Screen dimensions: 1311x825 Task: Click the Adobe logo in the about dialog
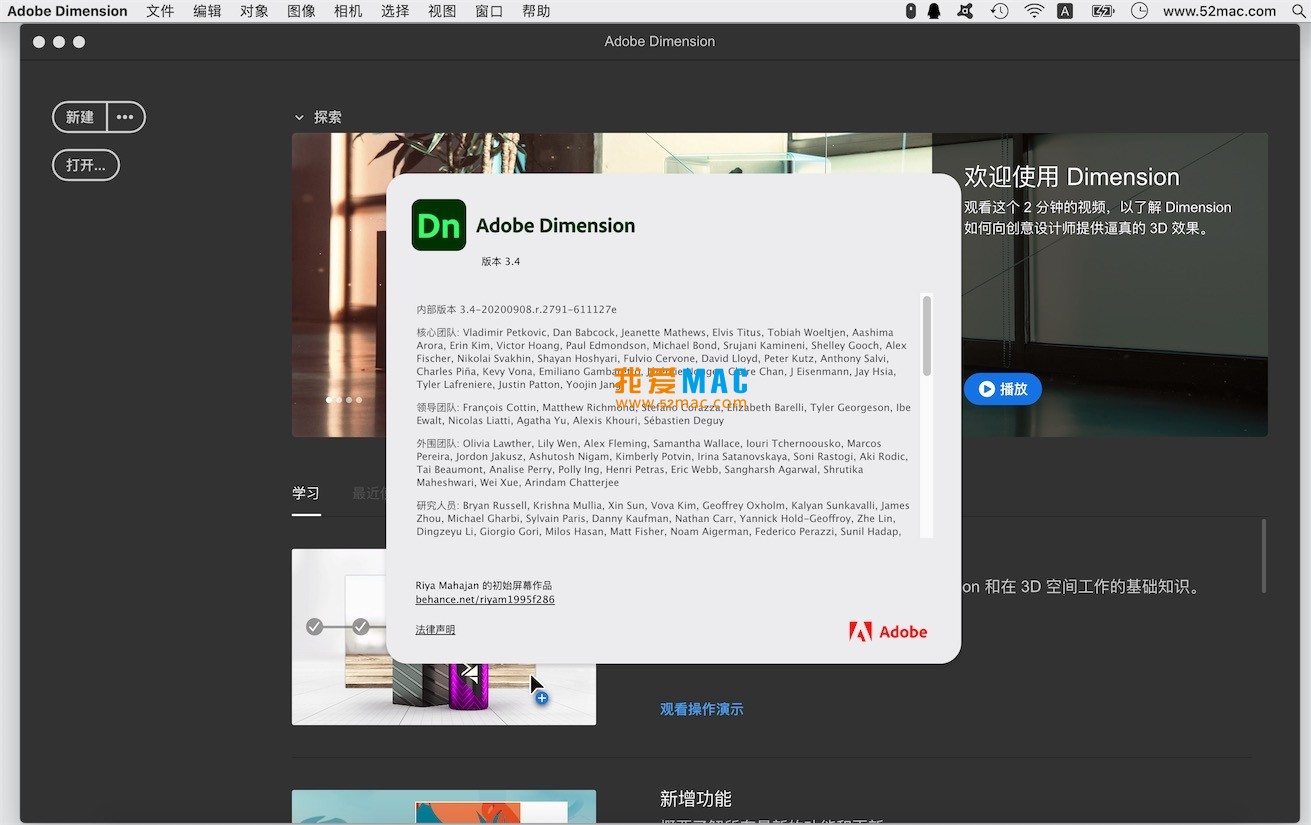coord(888,631)
